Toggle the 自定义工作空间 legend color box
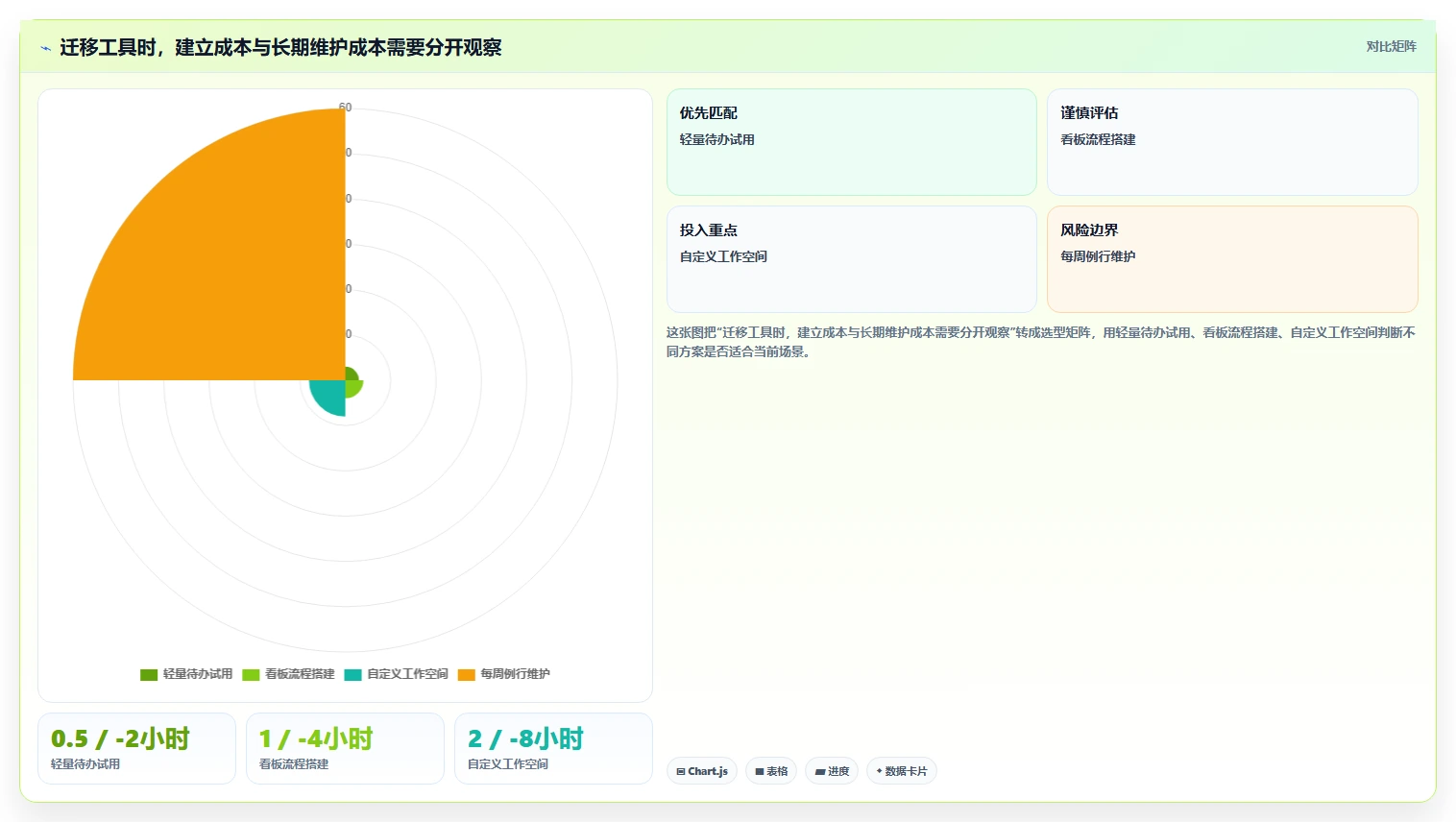This screenshot has height=822, width=1456. (353, 674)
